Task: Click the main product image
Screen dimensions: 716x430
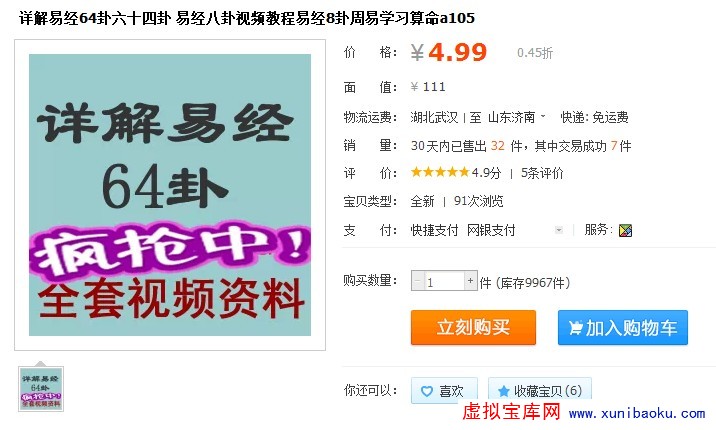Action: 170,195
